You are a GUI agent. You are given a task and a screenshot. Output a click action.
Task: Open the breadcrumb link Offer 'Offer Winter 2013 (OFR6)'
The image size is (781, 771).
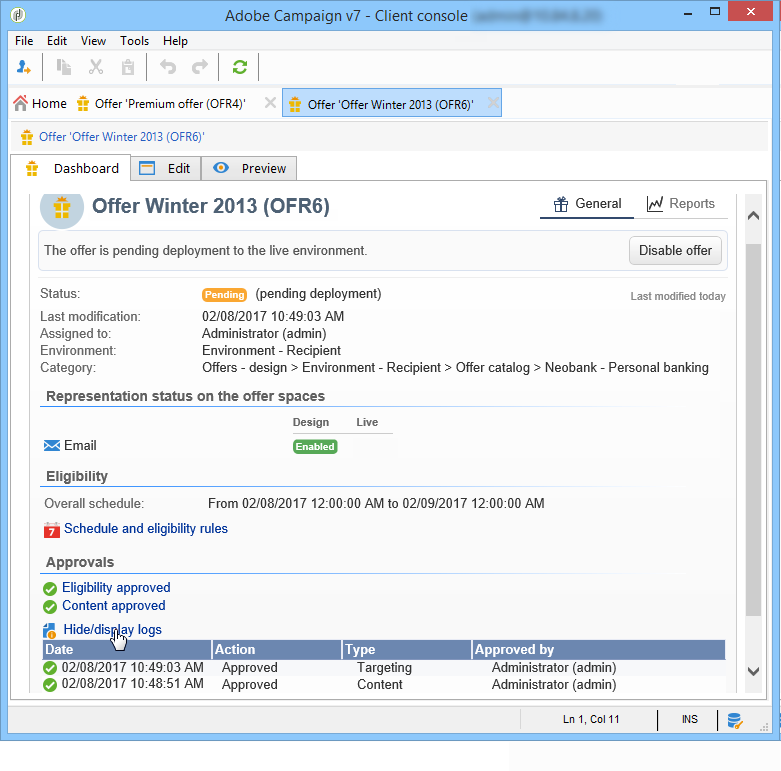click(122, 137)
